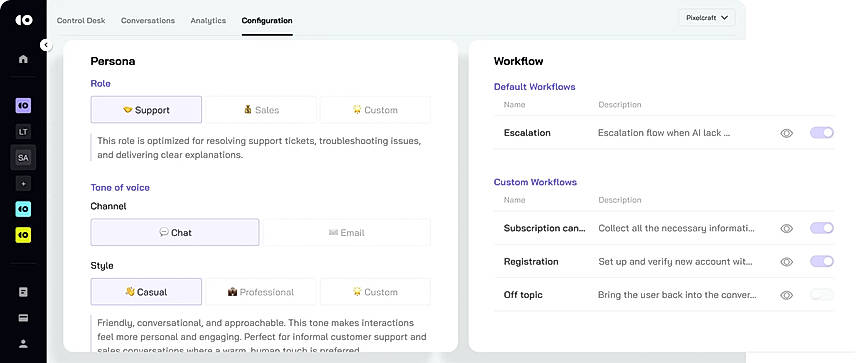Click 'Bring the user back' description

click(x=677, y=295)
